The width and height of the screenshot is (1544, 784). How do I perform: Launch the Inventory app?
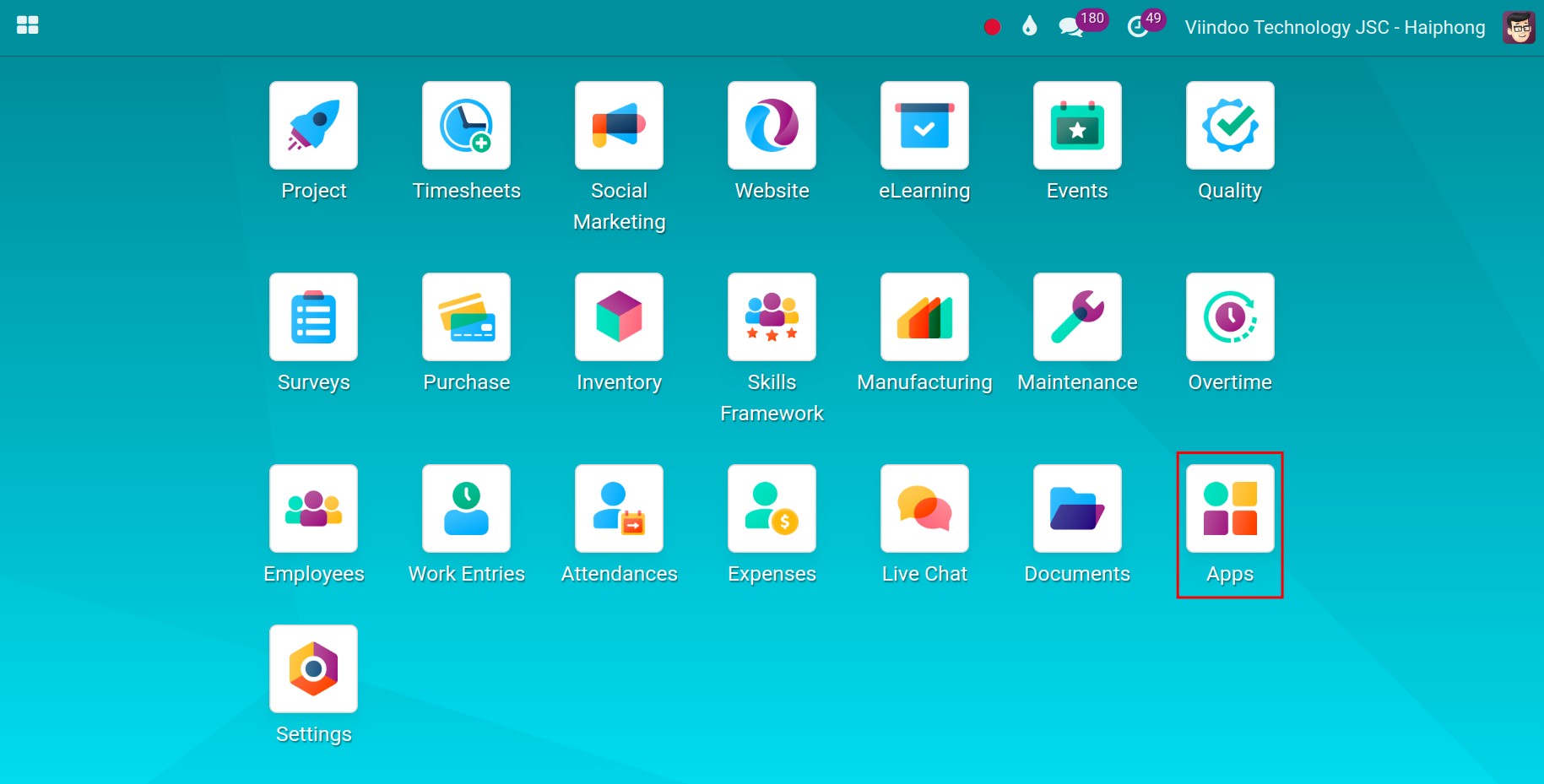tap(619, 317)
